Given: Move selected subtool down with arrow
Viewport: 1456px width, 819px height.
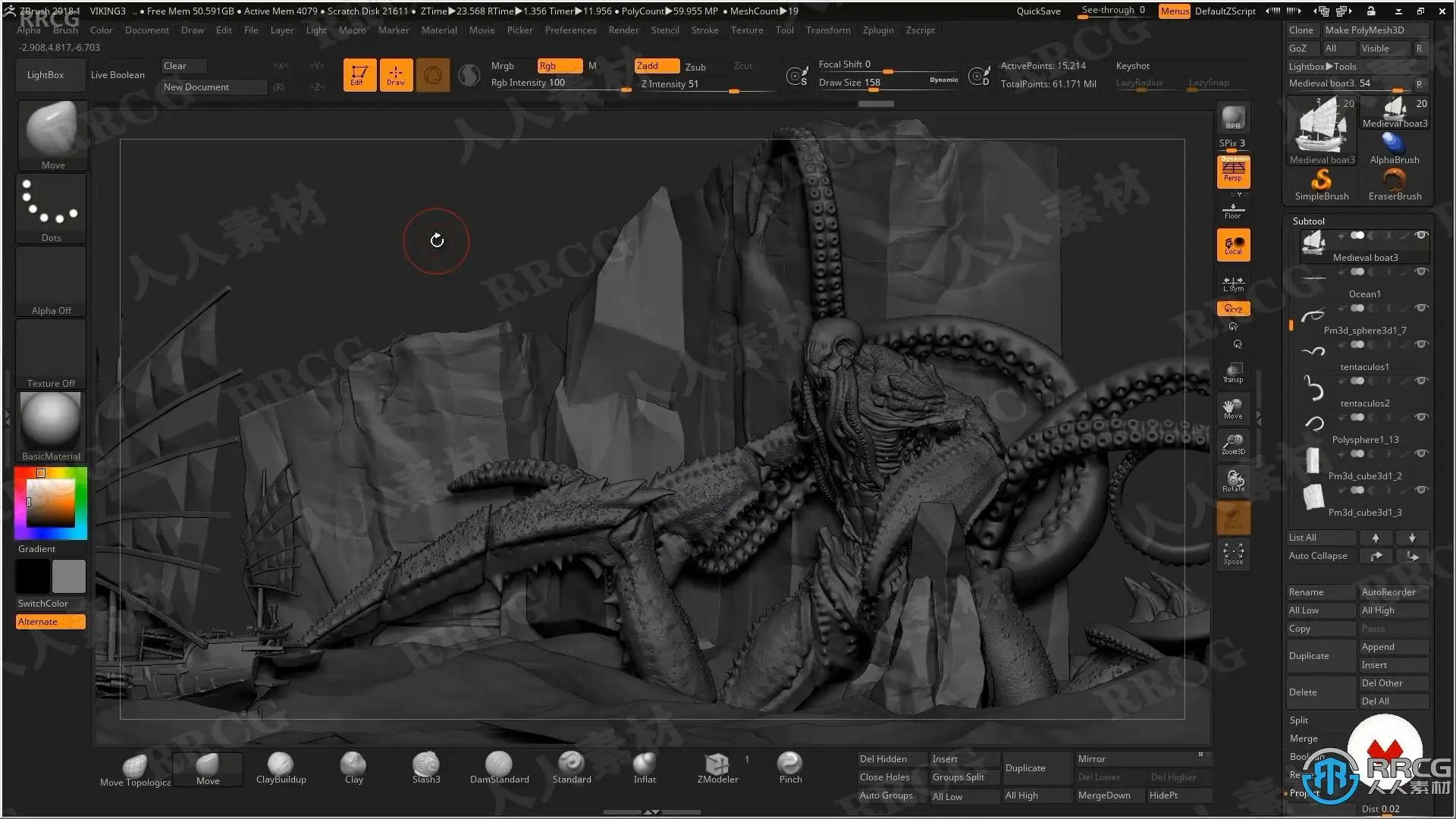Looking at the screenshot, I should [1412, 538].
